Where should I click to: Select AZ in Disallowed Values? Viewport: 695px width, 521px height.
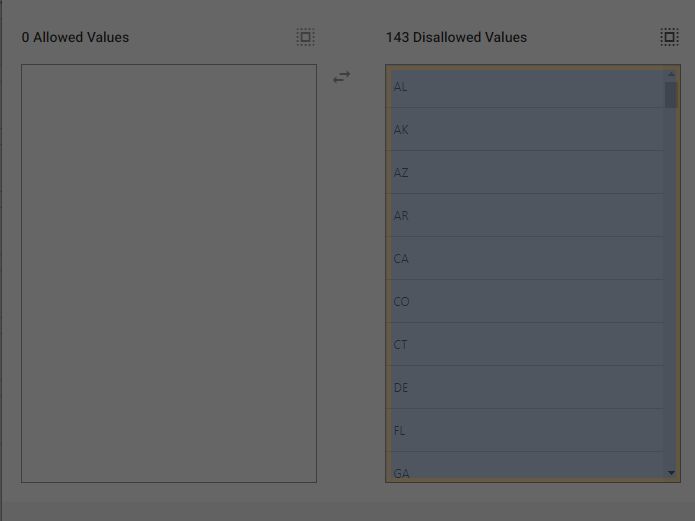coord(525,172)
